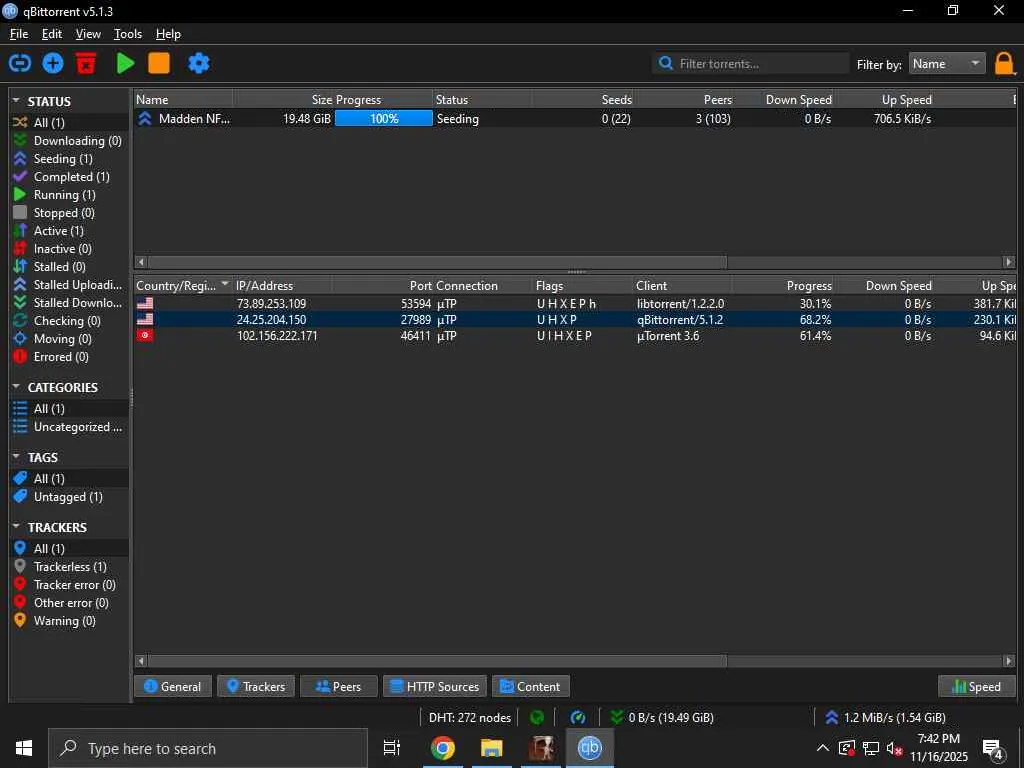Select Seeding (1) status filter

pyautogui.click(x=69, y=159)
